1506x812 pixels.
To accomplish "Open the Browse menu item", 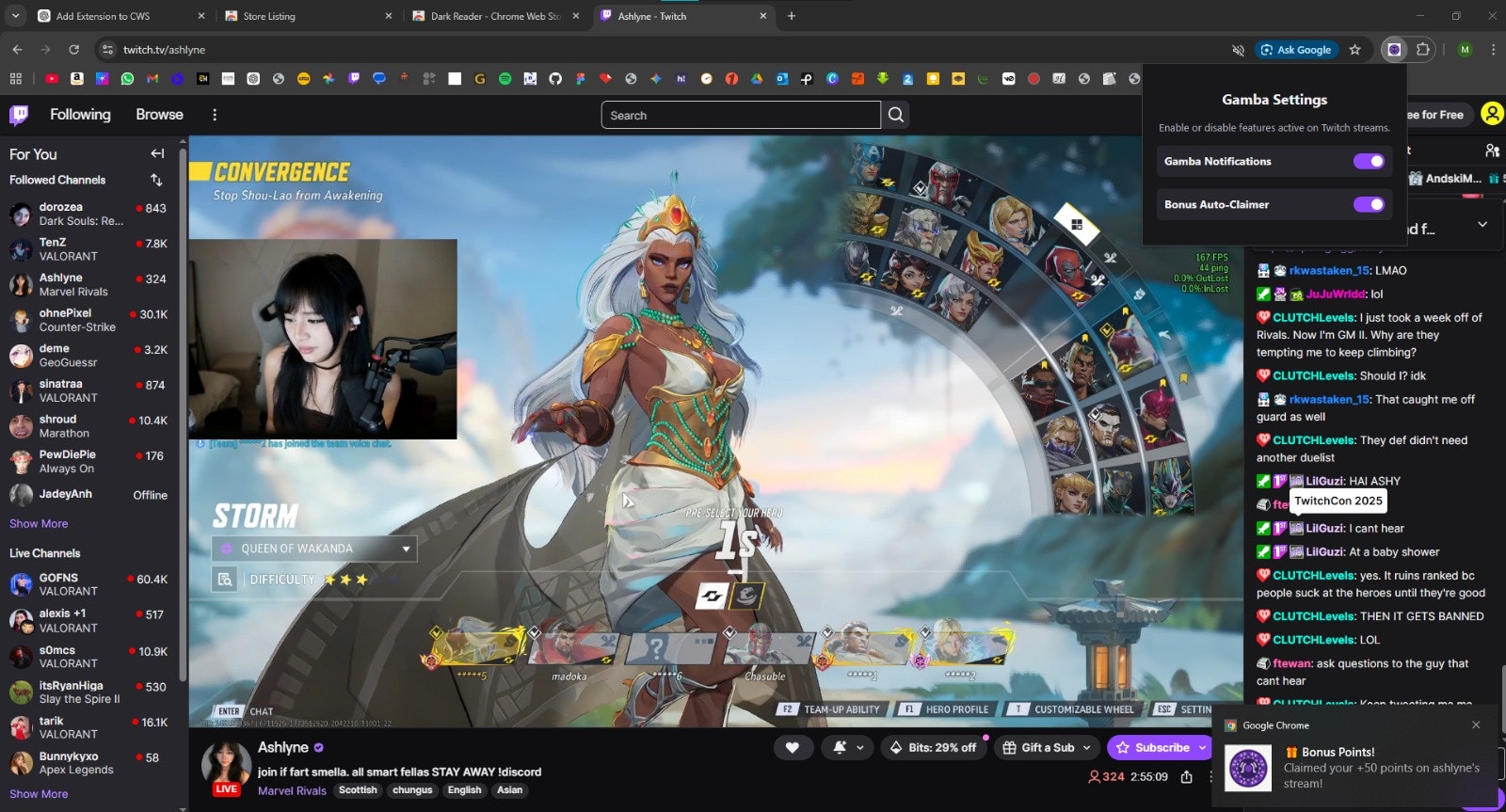I will (x=159, y=114).
